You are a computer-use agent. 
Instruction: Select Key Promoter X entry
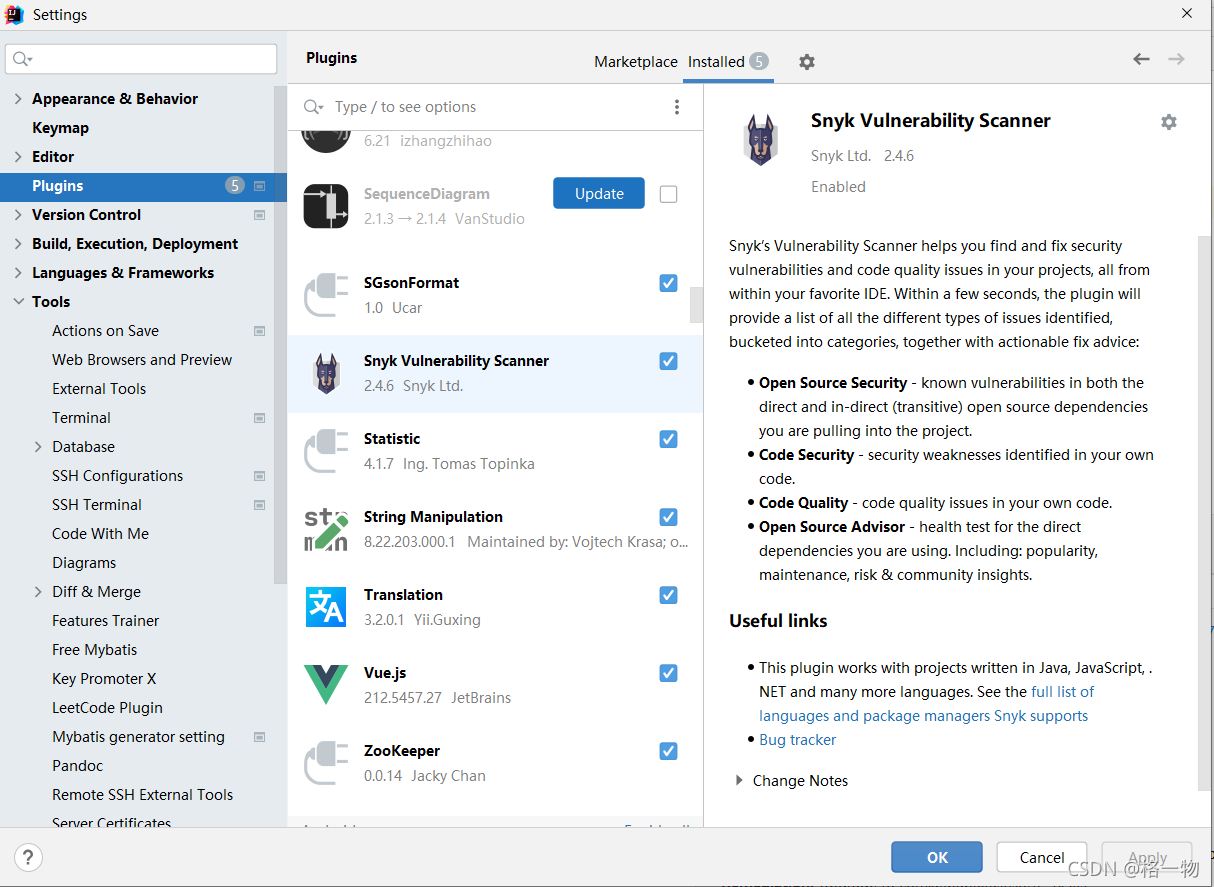104,679
